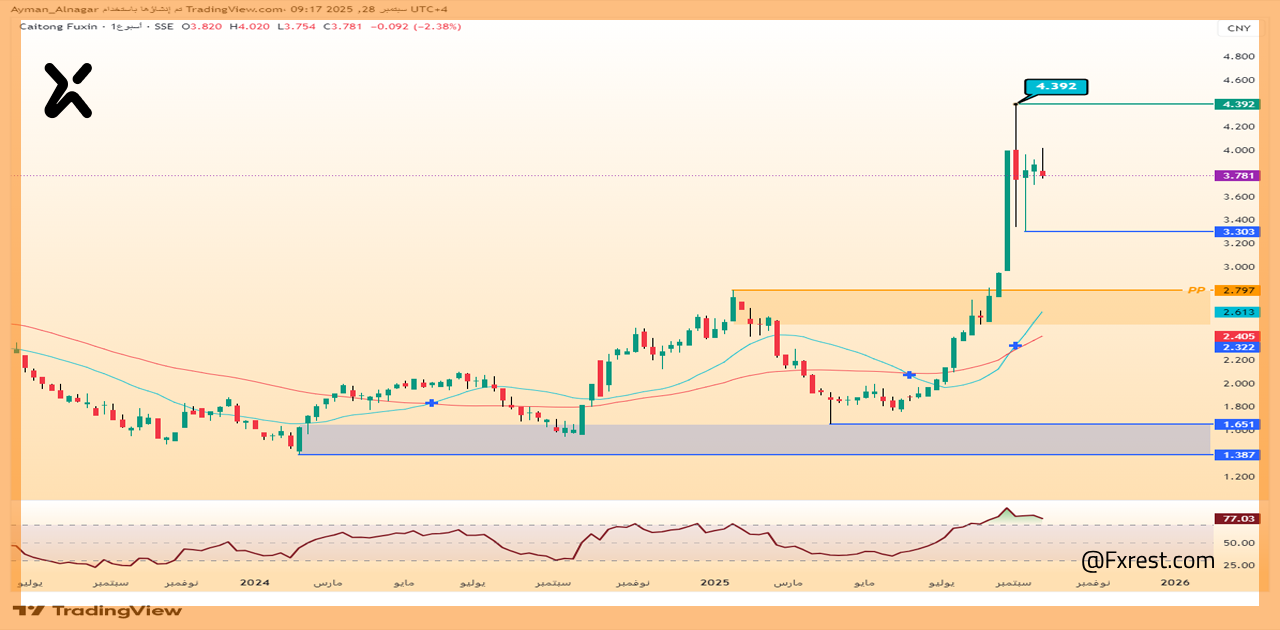Click the blue cross marker from 2024
Viewport: 1280px width, 630px height.
(431, 403)
